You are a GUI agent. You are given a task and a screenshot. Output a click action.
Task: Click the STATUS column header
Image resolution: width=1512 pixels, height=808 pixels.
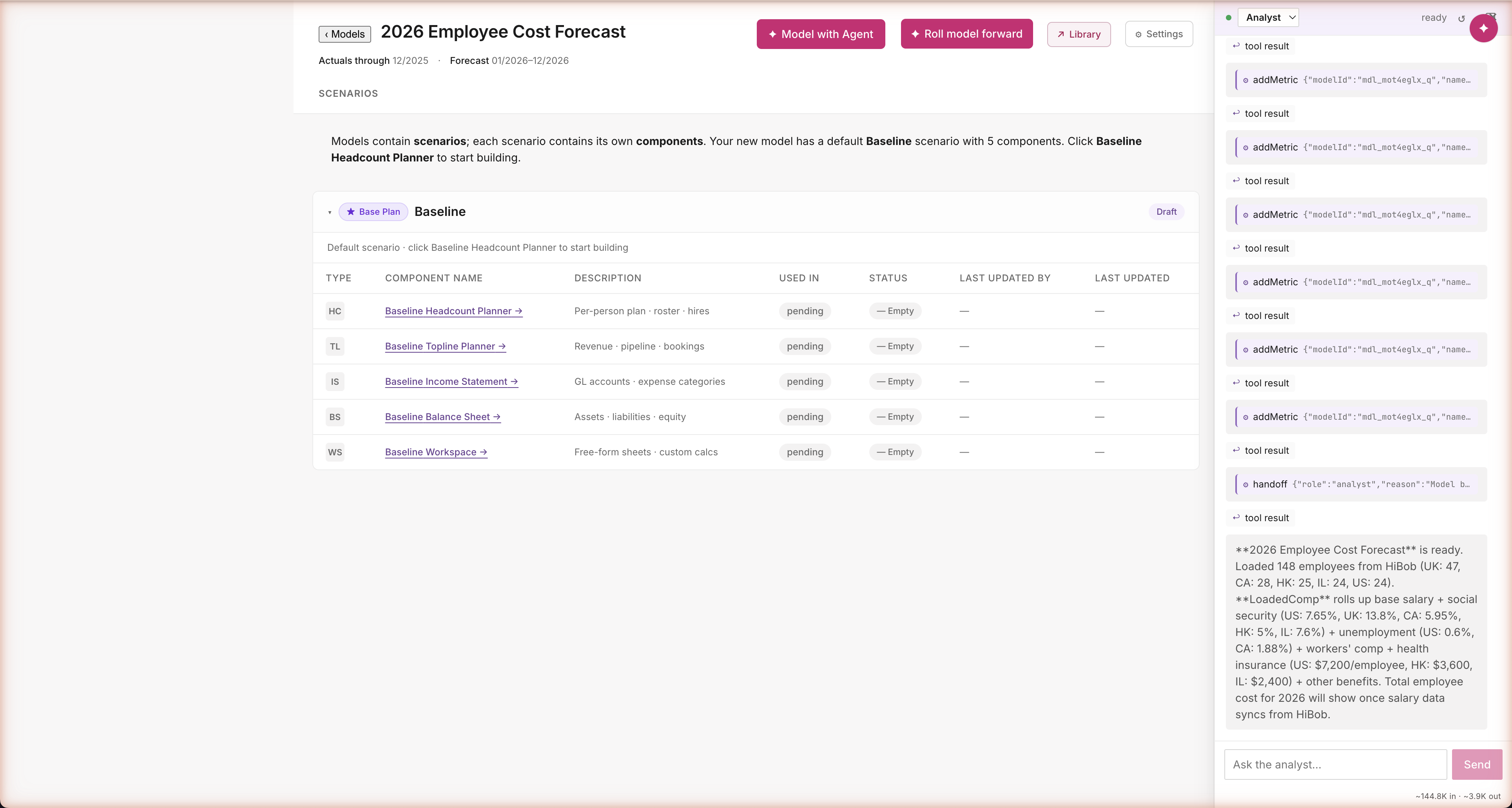pos(888,278)
